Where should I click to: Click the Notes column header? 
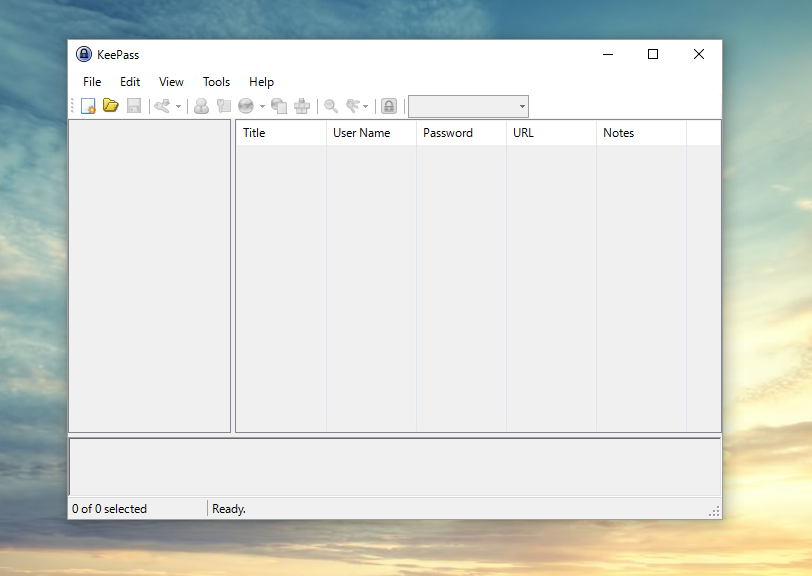(640, 133)
